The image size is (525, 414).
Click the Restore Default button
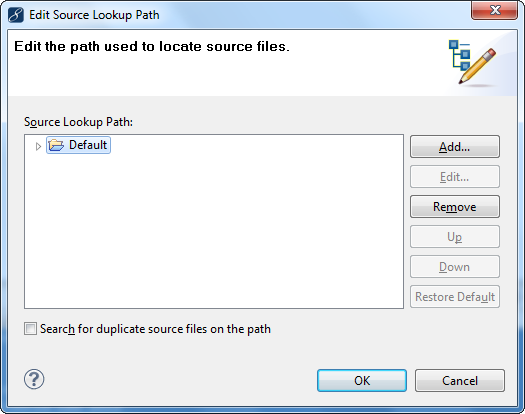pyautogui.click(x=455, y=296)
